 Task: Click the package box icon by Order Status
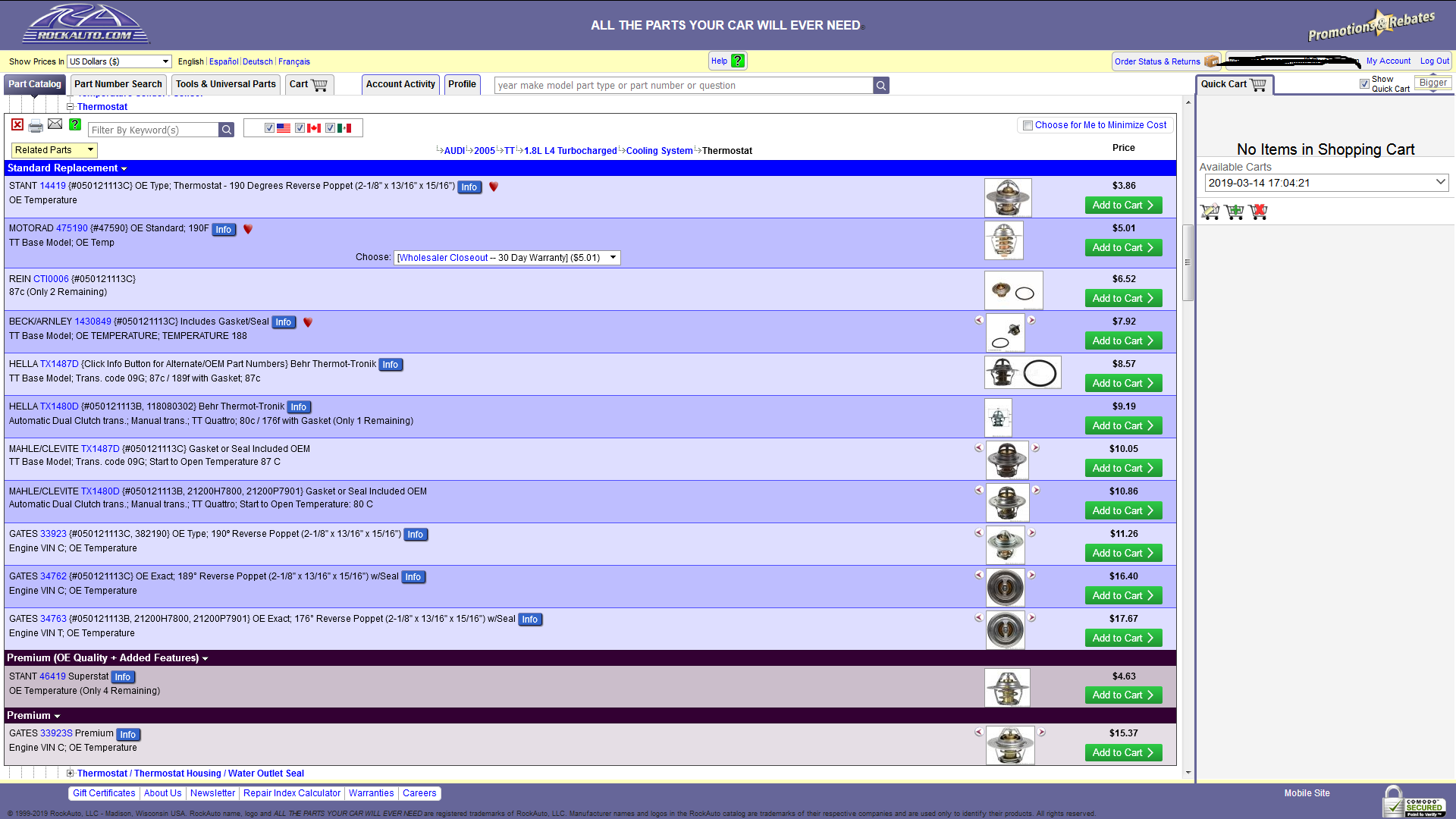point(1212,61)
